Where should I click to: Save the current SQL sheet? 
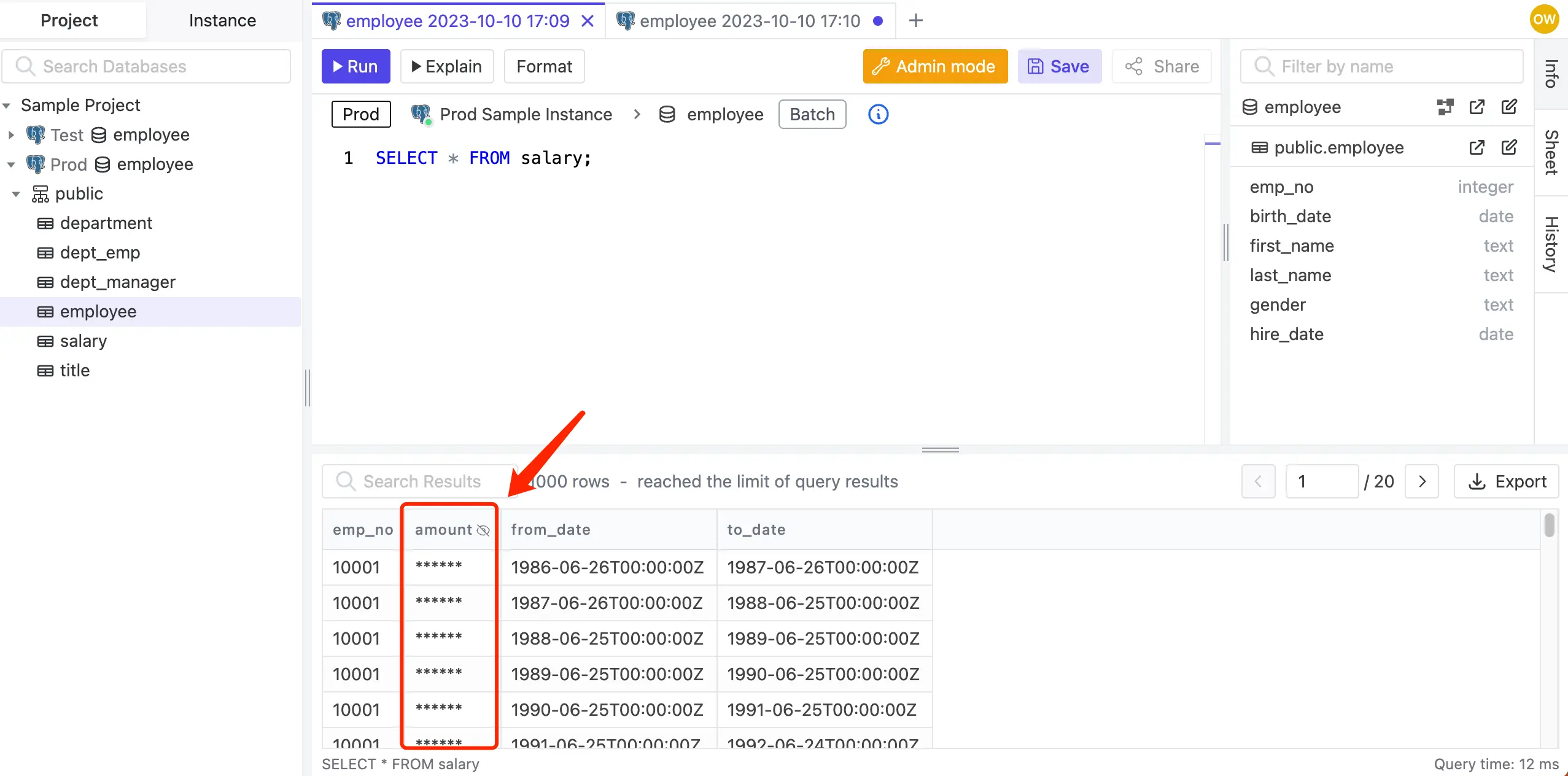pos(1059,66)
